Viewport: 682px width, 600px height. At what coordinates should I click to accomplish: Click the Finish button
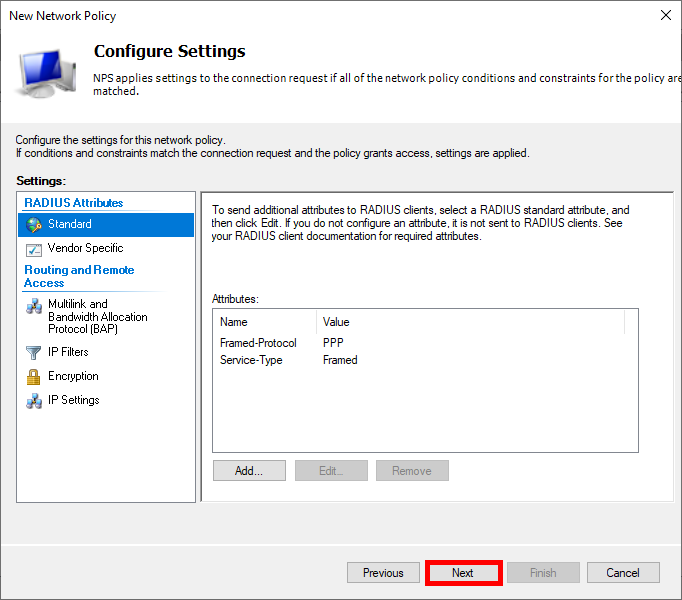tap(543, 573)
